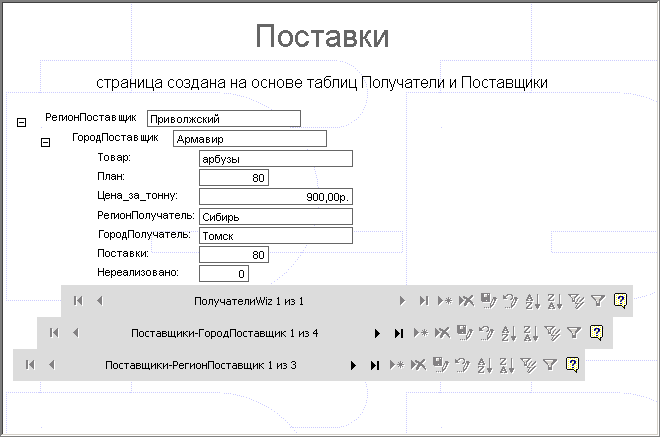Undo changes in ПолучателиWiz navigator
The width and height of the screenshot is (660, 437).
[x=511, y=301]
